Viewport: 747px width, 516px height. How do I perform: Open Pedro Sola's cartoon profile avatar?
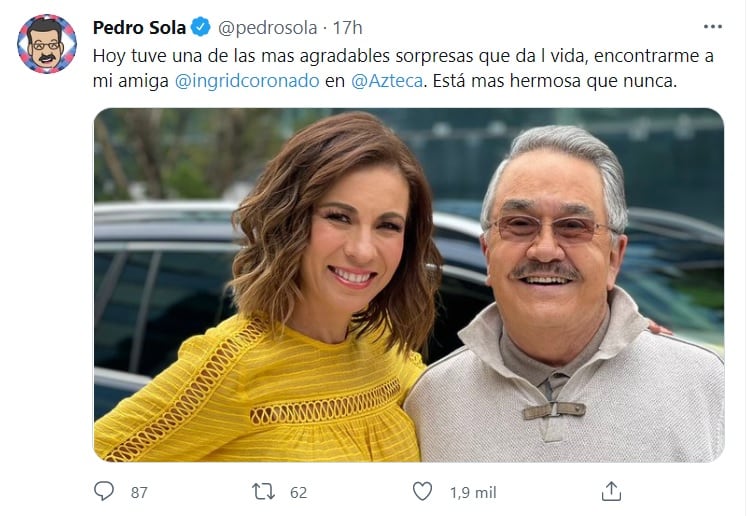point(47,44)
